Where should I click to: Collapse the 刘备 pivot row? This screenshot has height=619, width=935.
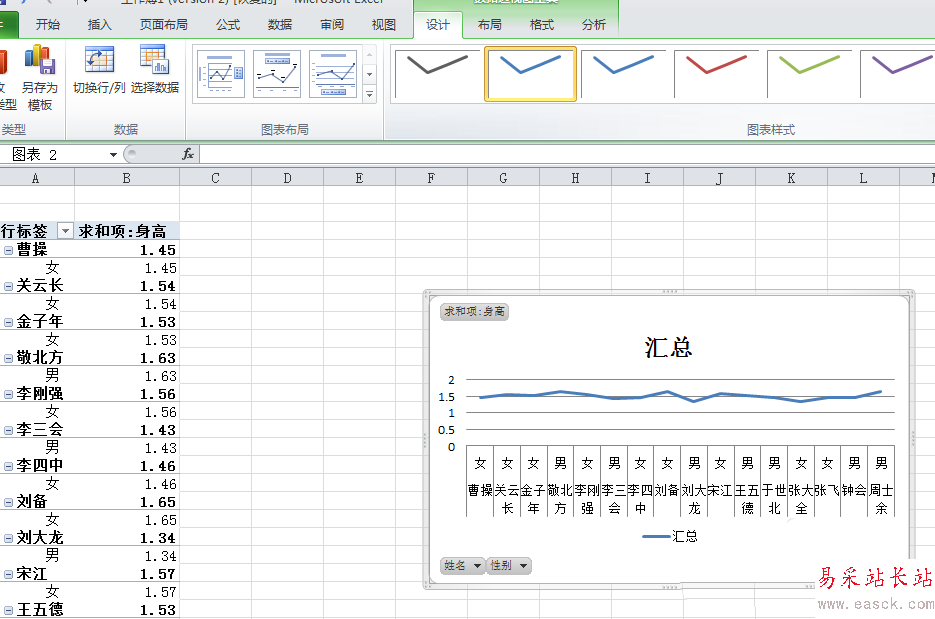[8, 502]
